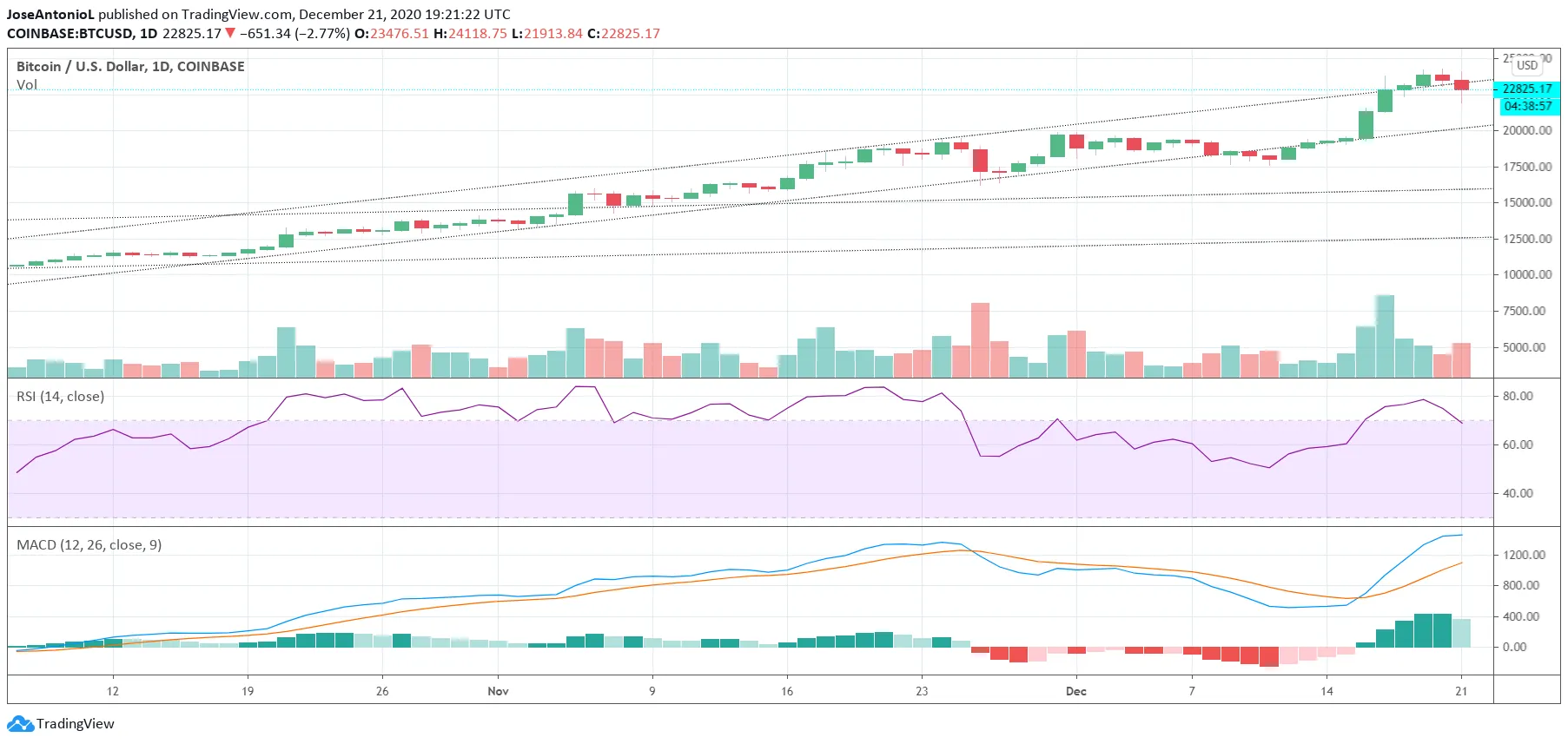Click the Dec label on time axis
Viewport: 1568px width, 744px height.
pyautogui.click(x=1076, y=691)
